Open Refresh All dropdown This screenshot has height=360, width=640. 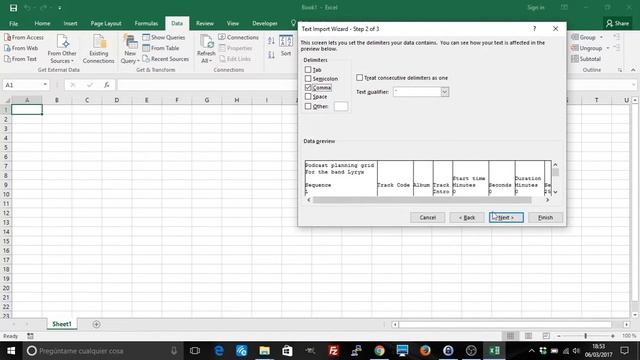(206, 49)
